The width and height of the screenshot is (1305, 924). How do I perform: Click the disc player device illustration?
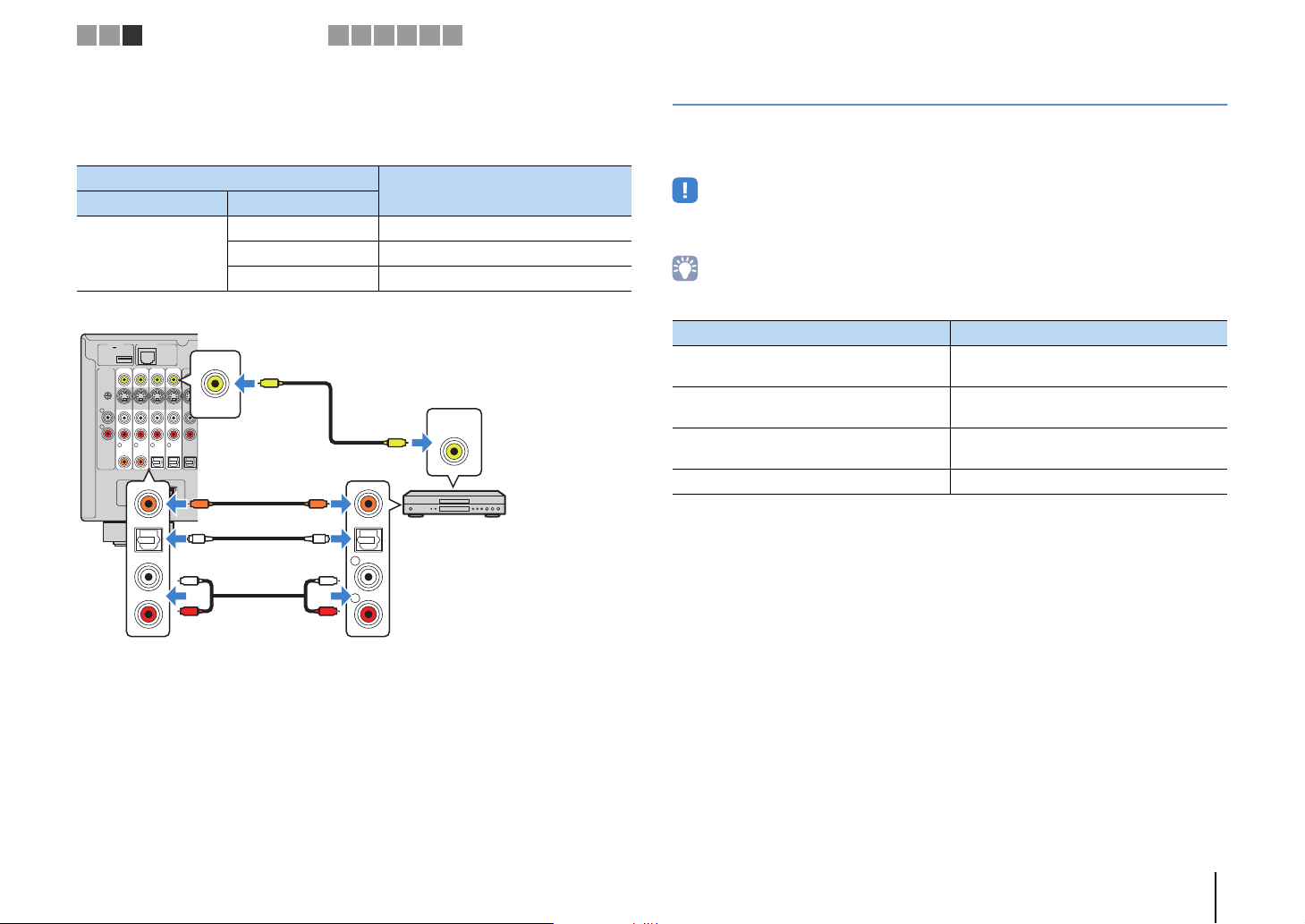click(x=454, y=504)
